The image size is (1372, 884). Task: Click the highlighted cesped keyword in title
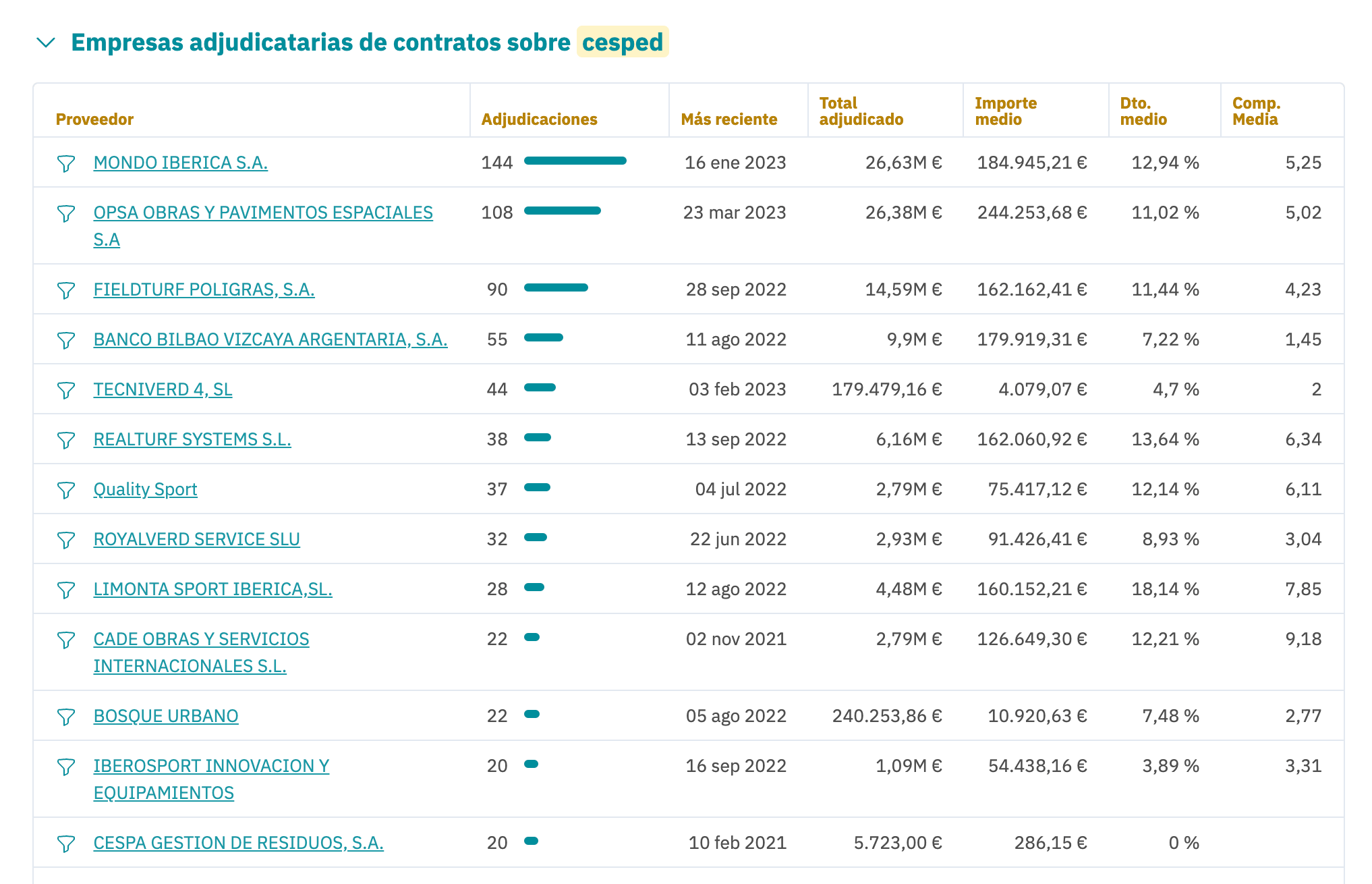coord(622,43)
